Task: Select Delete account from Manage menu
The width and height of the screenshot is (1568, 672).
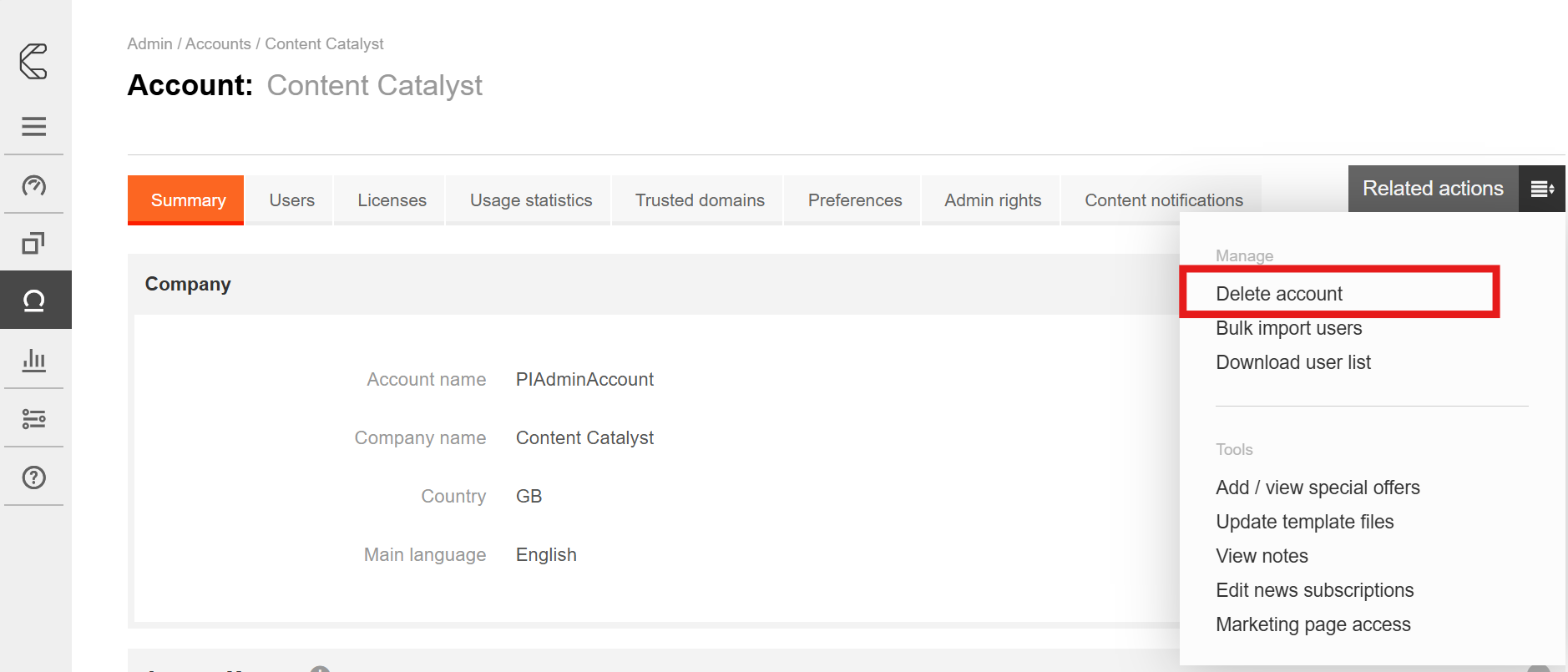Action: click(x=1278, y=294)
